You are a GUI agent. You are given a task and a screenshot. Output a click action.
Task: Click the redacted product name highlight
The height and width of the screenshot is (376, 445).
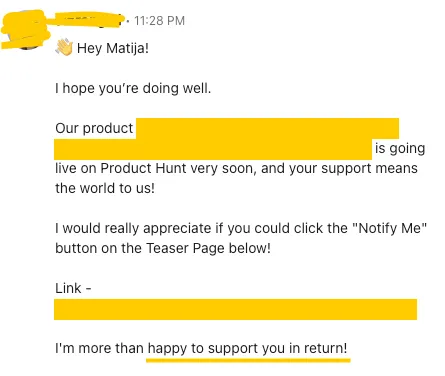pos(267,128)
